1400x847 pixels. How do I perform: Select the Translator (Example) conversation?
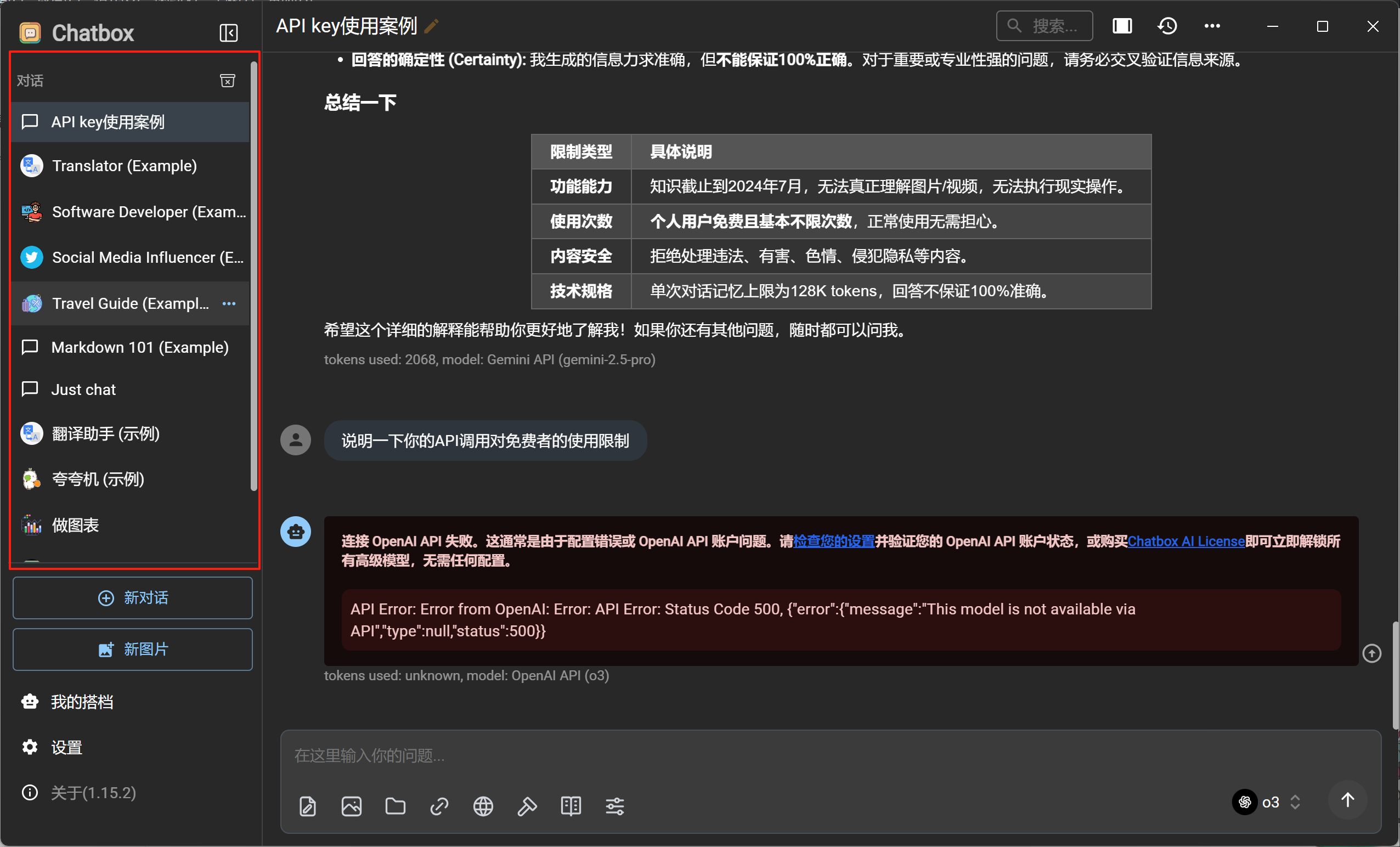pyautogui.click(x=125, y=166)
